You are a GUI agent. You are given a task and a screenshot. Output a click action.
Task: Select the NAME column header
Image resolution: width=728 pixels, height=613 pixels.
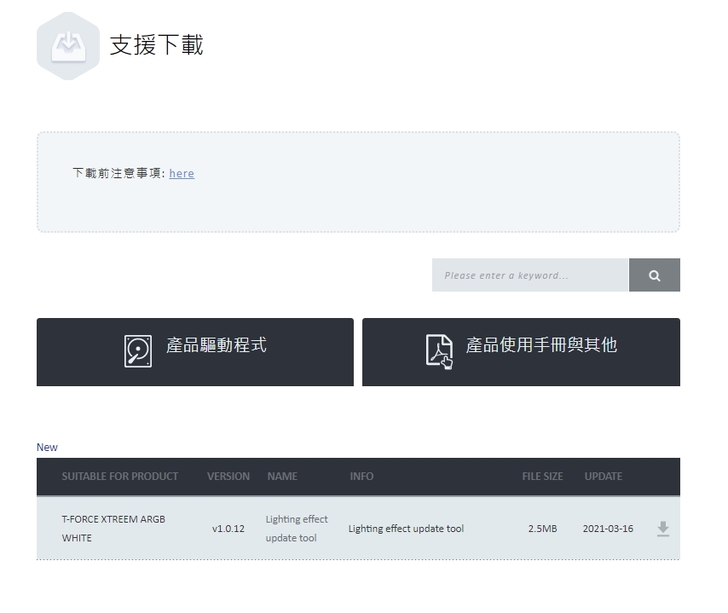(282, 477)
